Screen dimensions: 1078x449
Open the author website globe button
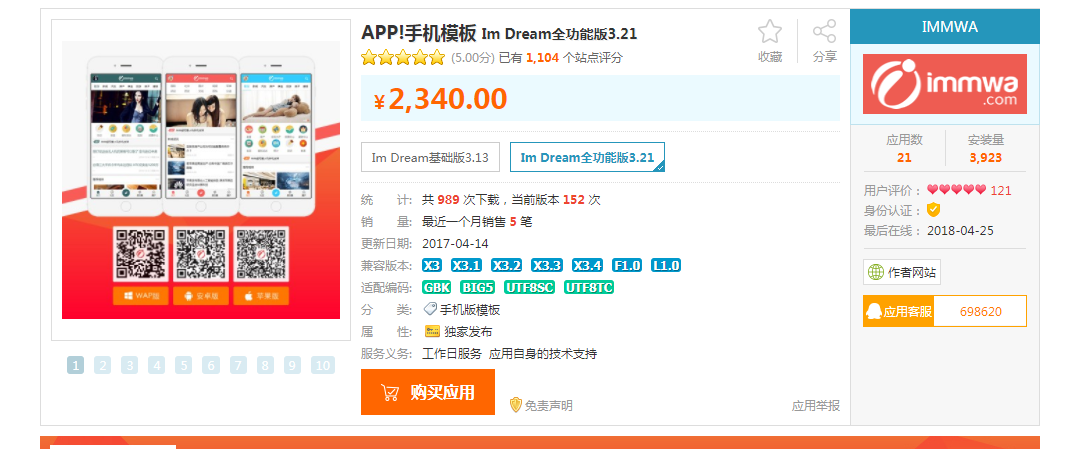pyautogui.click(x=902, y=272)
